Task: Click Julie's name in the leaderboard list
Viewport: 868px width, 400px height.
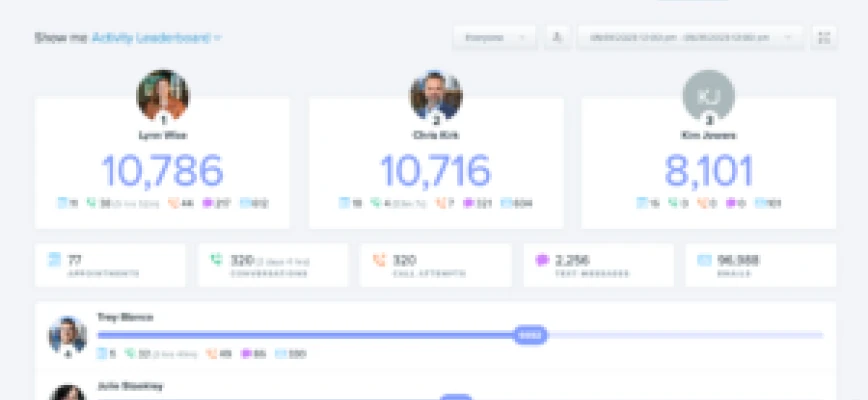Action: [x=130, y=386]
